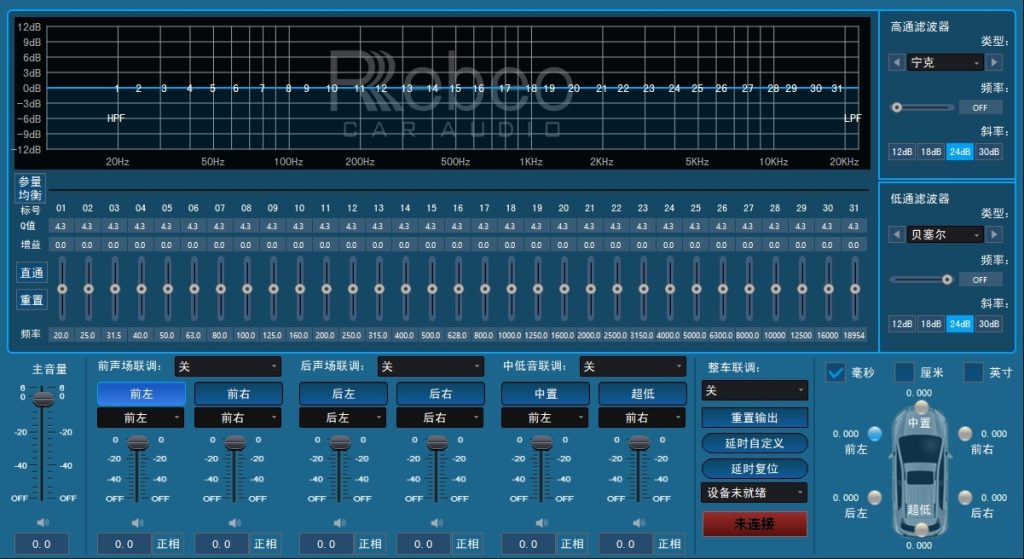Click the 主音量 master volume fader
Image resolution: width=1024 pixels, height=559 pixels.
pos(43,398)
